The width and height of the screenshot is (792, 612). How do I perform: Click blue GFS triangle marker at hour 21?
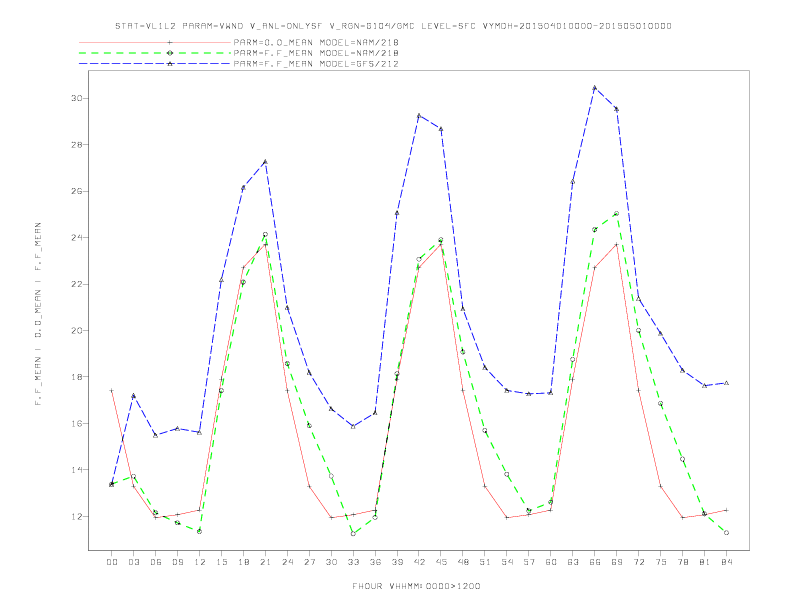click(265, 162)
